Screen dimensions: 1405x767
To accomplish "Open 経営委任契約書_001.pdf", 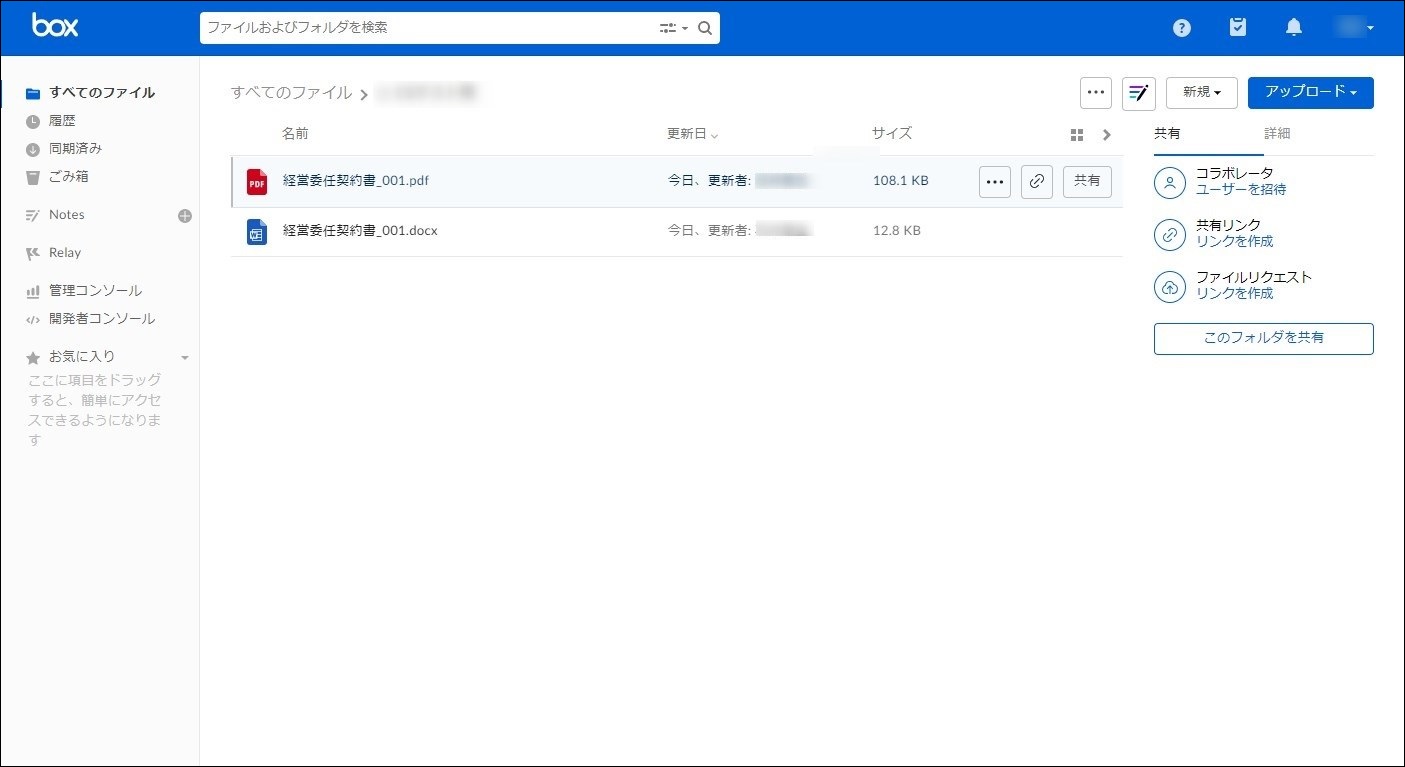I will click(x=356, y=182).
